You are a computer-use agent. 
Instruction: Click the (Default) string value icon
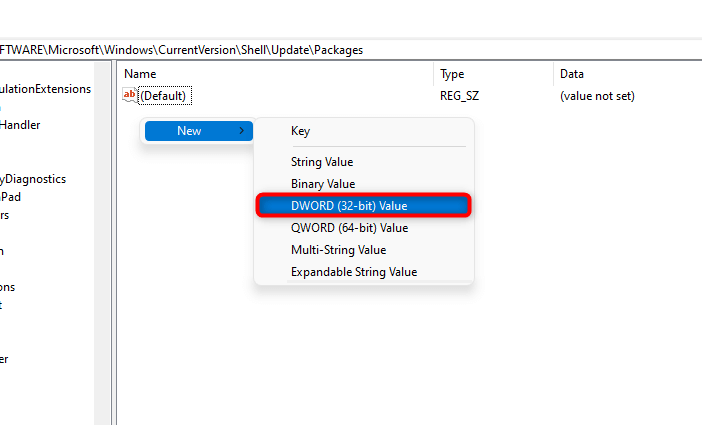(129, 95)
